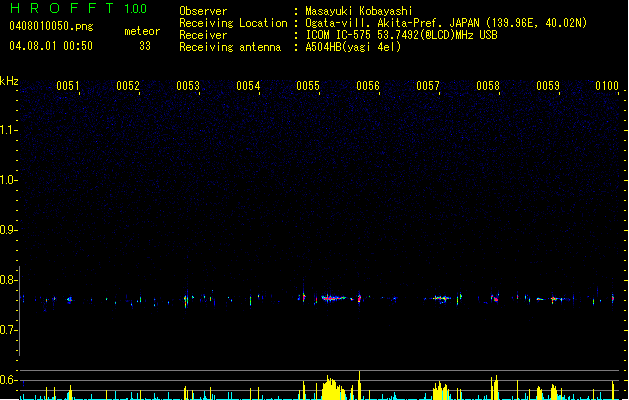The image size is (629, 400).
Task: Click the 0100 time marker
Action: (x=607, y=86)
